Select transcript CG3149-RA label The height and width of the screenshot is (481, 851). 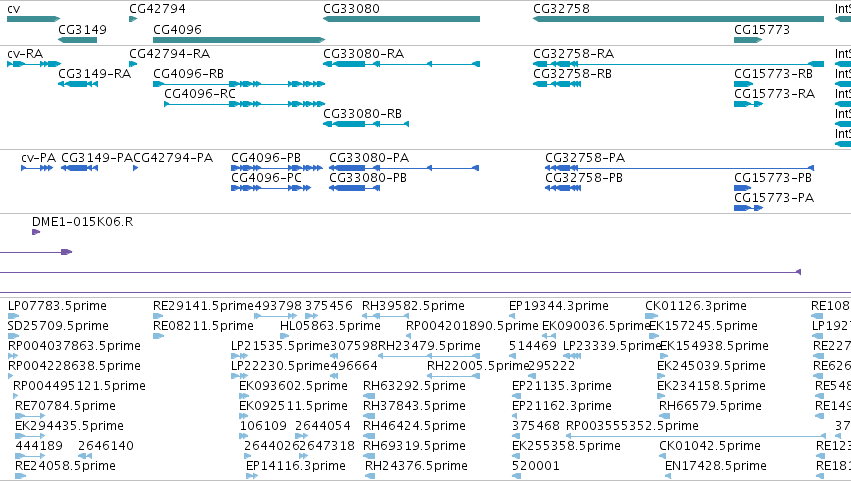tap(94, 74)
